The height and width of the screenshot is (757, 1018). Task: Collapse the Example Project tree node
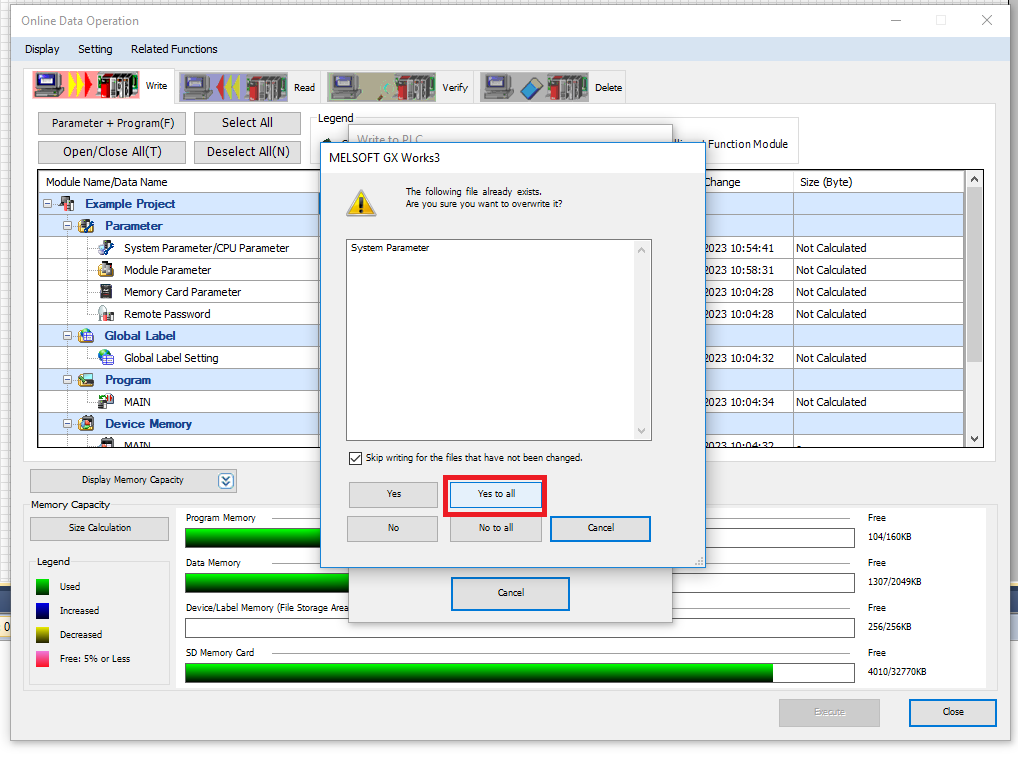47,204
